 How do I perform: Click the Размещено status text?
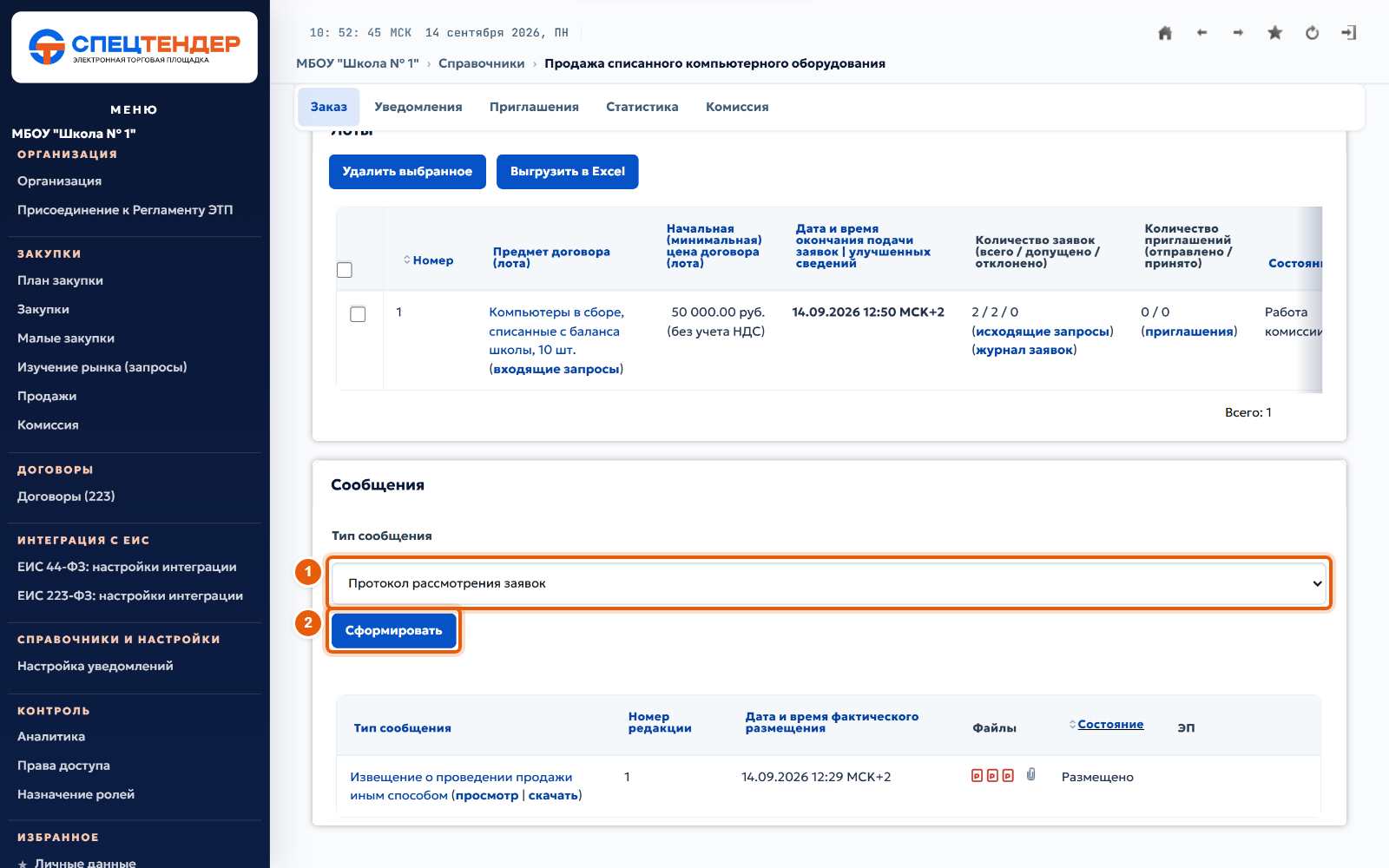[1097, 777]
